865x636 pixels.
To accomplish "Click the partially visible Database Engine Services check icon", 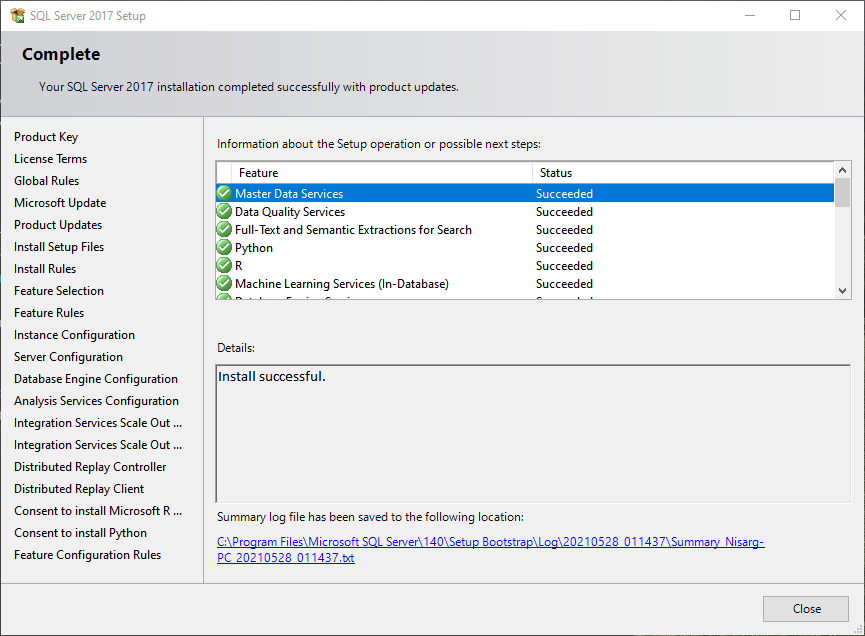I will (x=224, y=298).
